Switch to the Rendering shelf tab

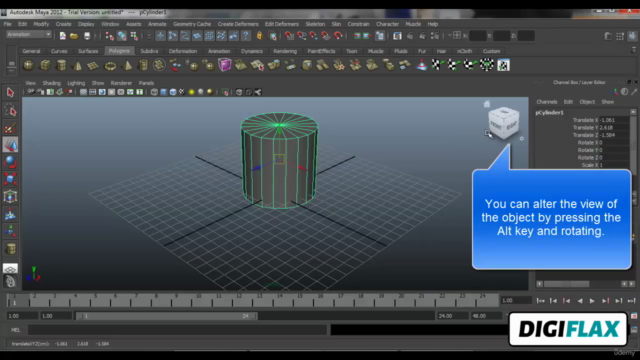pos(285,51)
